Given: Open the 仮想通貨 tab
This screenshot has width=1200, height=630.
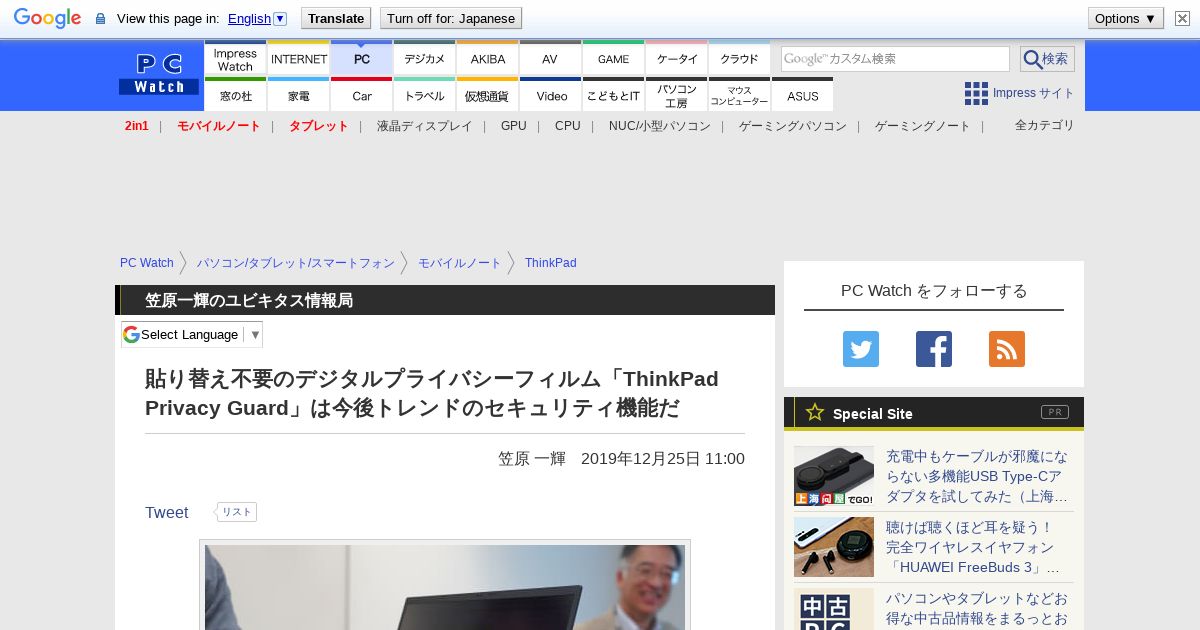Looking at the screenshot, I should pos(487,95).
